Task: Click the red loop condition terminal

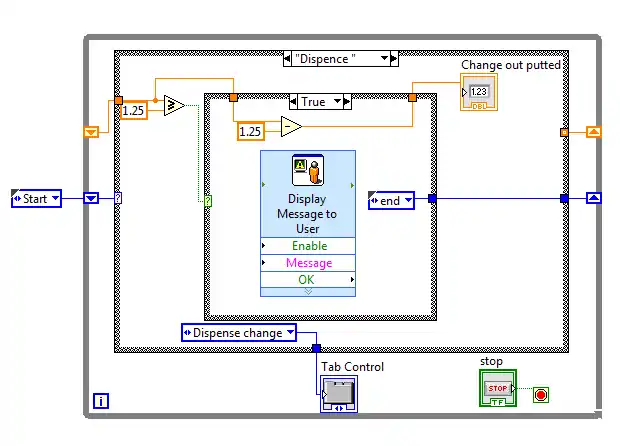Action: coord(541,394)
